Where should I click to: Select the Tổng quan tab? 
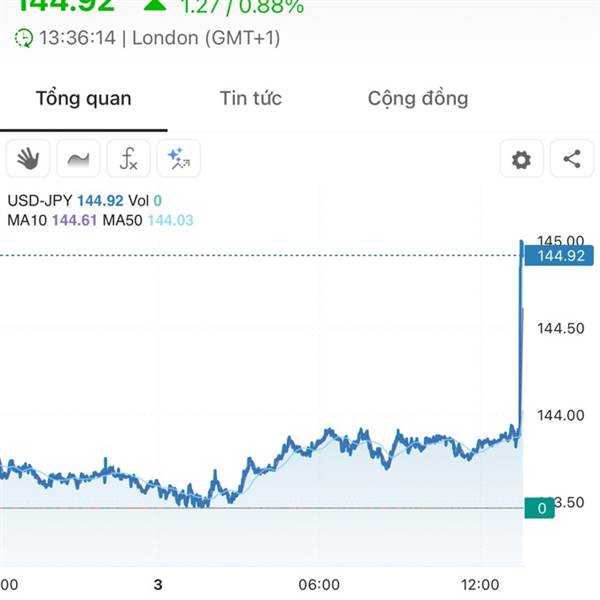click(x=84, y=99)
